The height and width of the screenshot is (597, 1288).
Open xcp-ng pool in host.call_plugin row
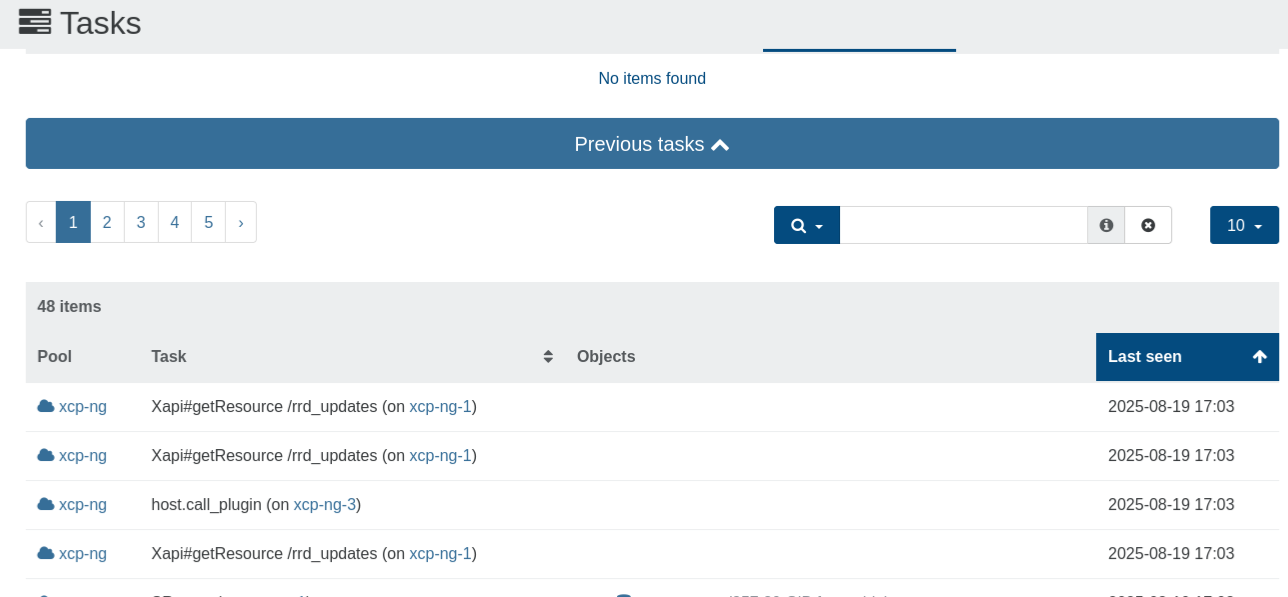(83, 505)
